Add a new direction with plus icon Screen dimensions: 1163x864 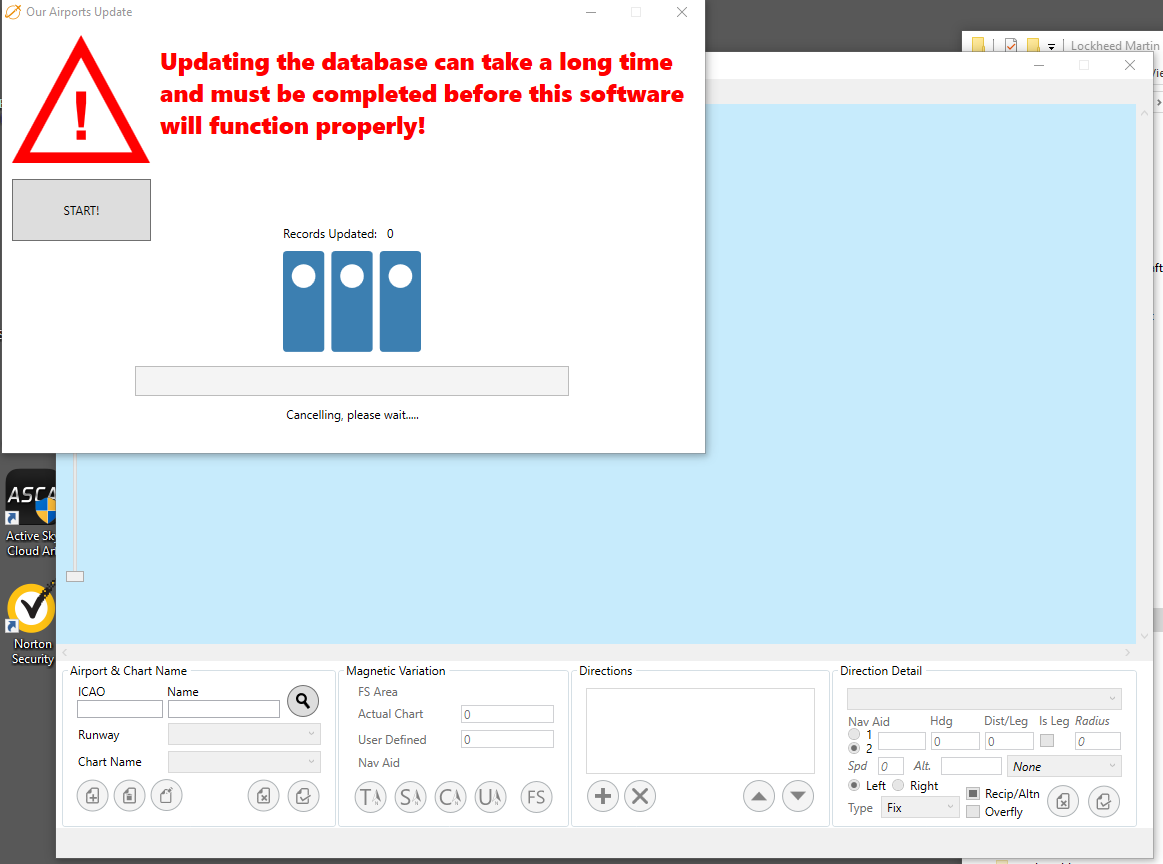tap(602, 797)
